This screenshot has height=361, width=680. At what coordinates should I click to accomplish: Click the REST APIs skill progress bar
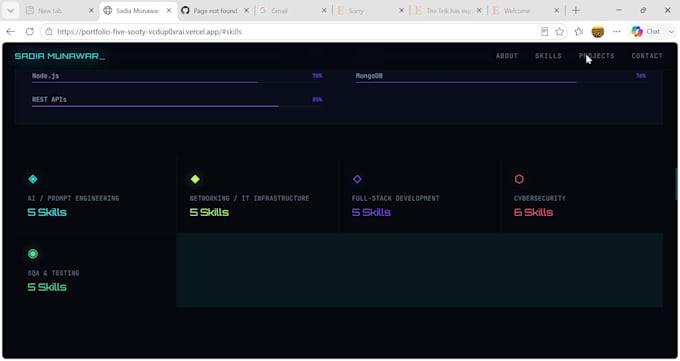click(177, 106)
